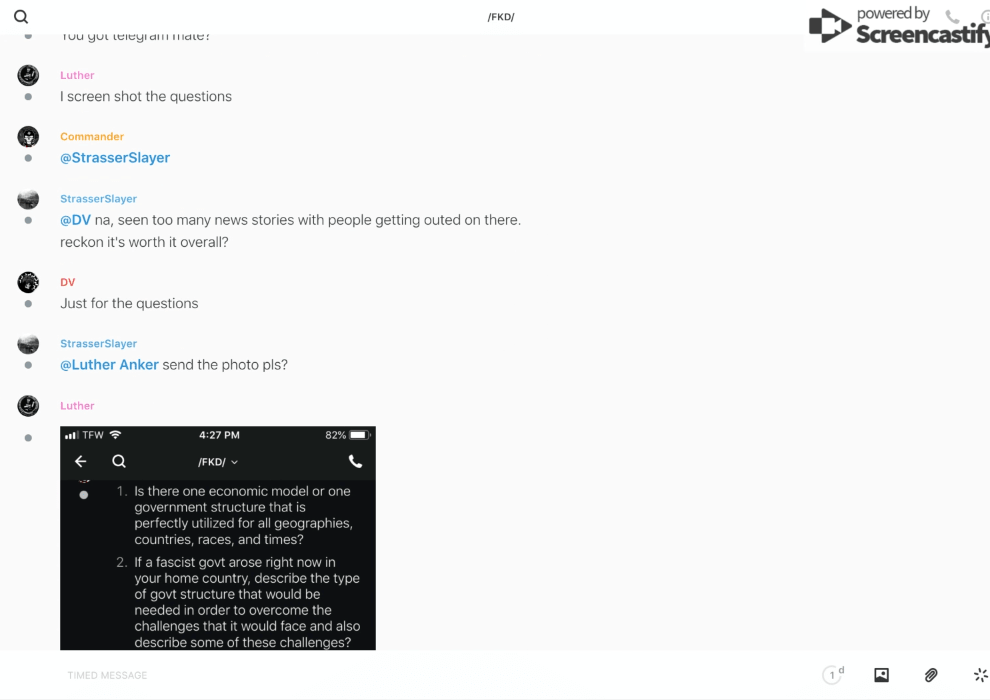Expand /FKD/ chevron in shared screenshot

point(234,462)
